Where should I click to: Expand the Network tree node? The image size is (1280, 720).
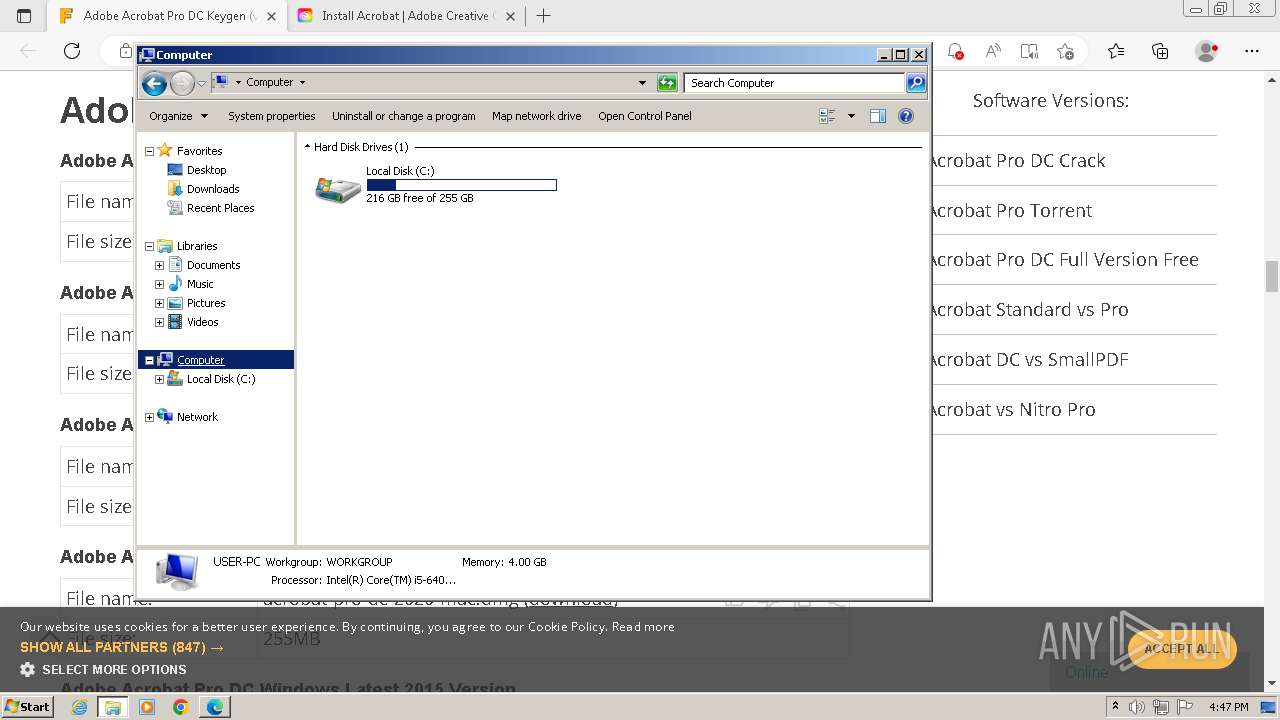pyautogui.click(x=150, y=417)
